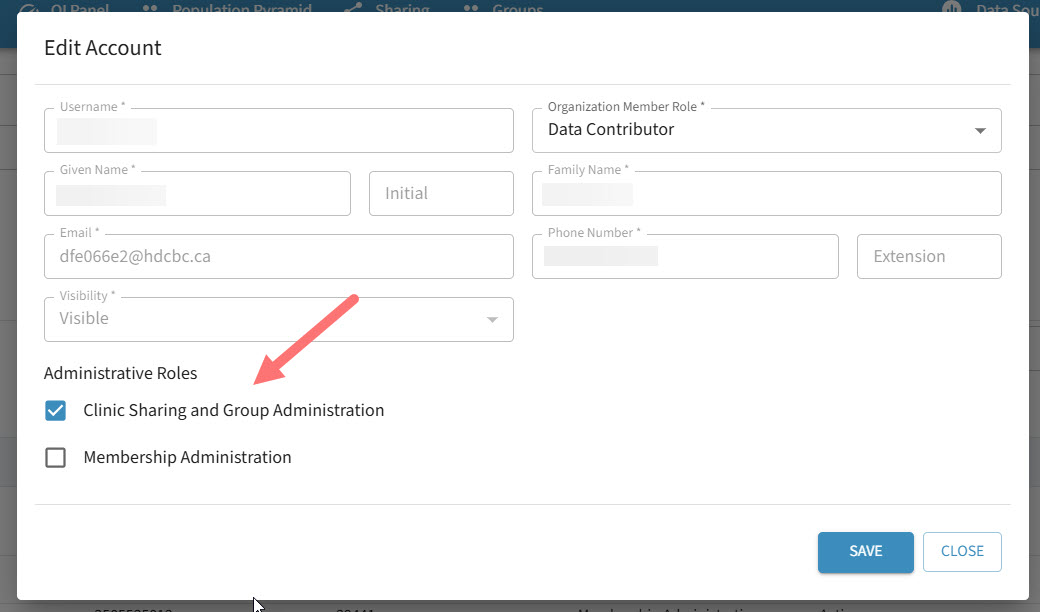Enable the Membership Administration checkbox
This screenshot has width=1040, height=612.
pos(56,457)
